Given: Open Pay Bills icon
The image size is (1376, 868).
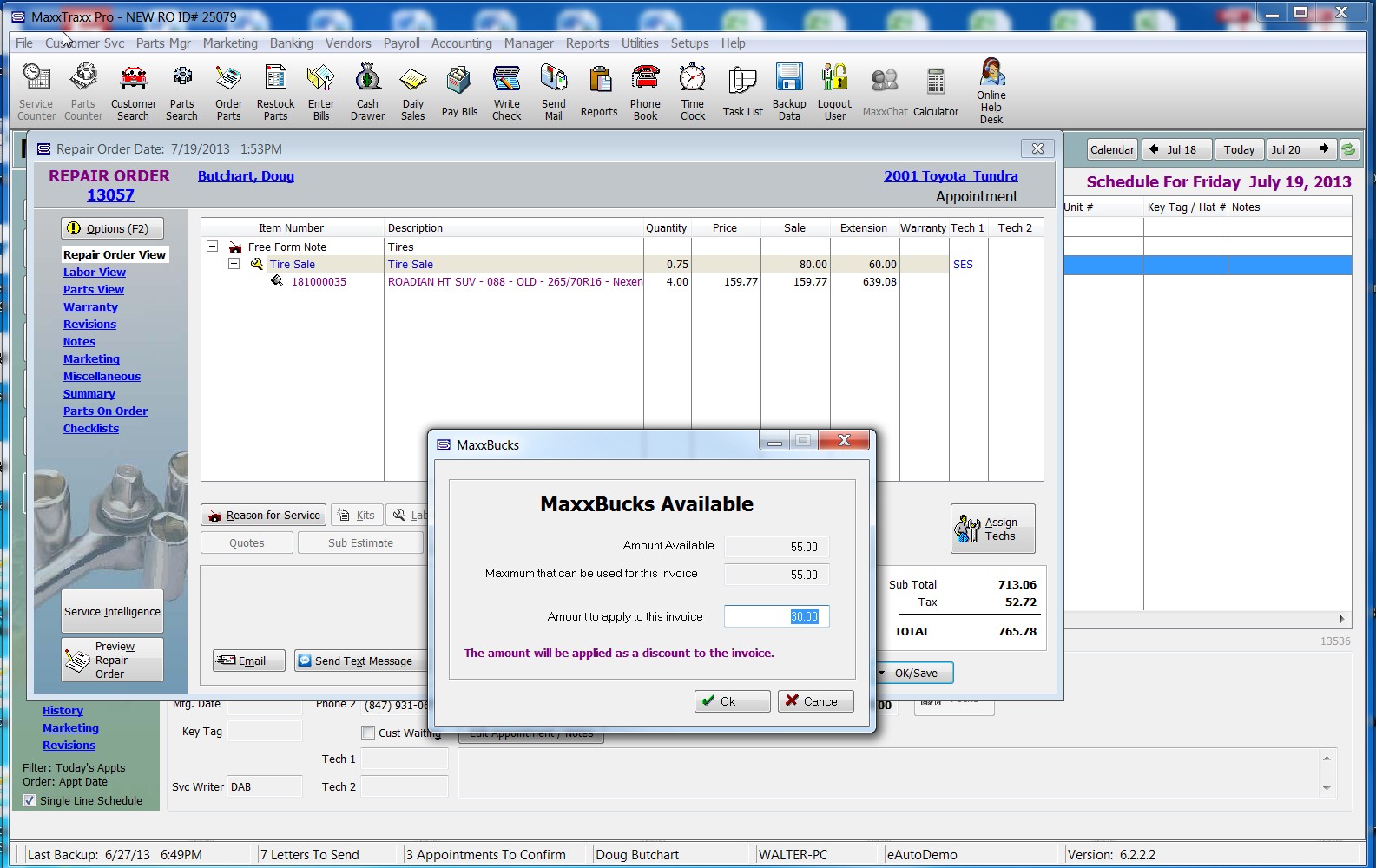Looking at the screenshot, I should (x=459, y=92).
